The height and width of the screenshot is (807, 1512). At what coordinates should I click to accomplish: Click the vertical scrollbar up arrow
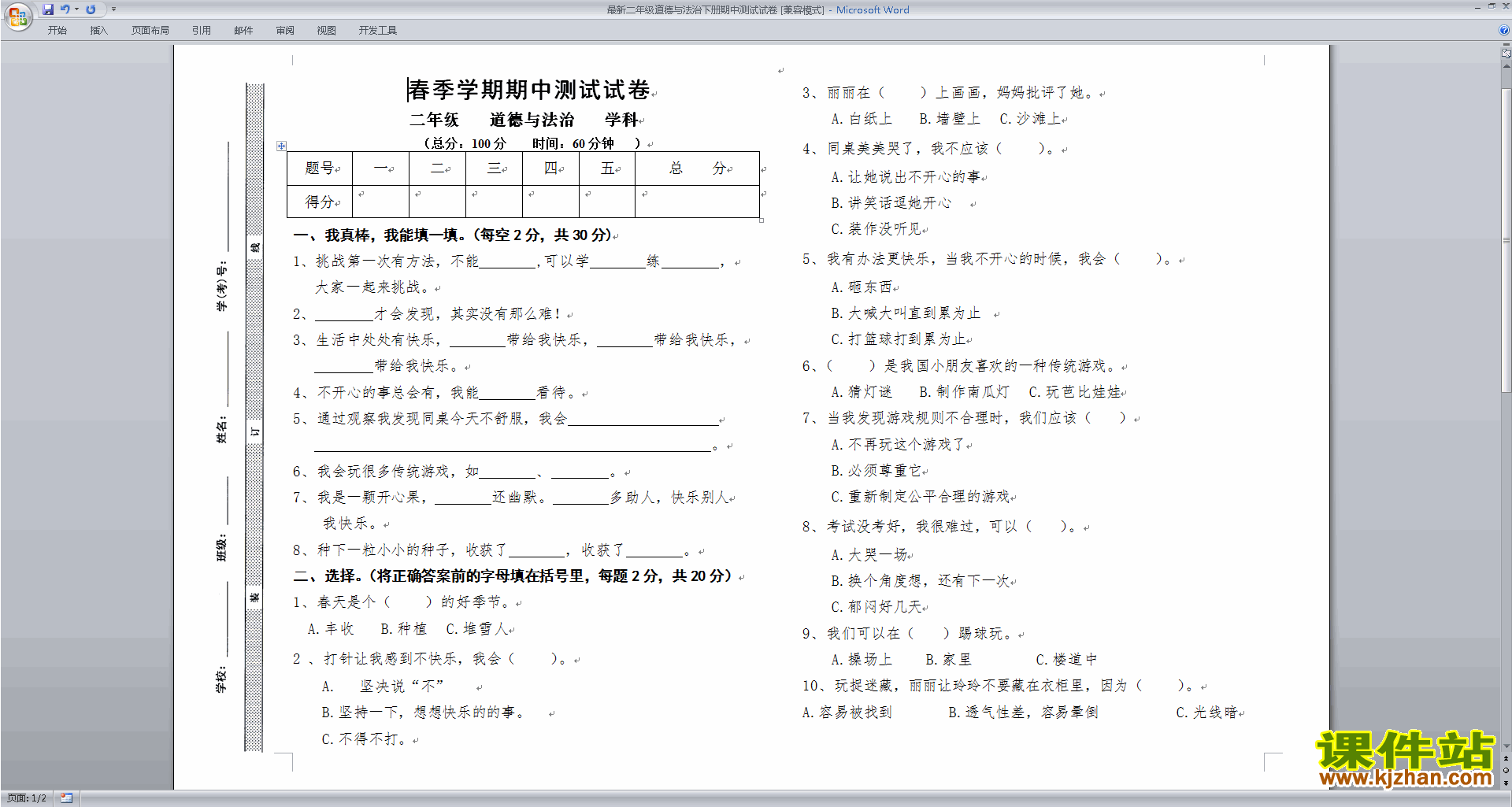(1506, 65)
